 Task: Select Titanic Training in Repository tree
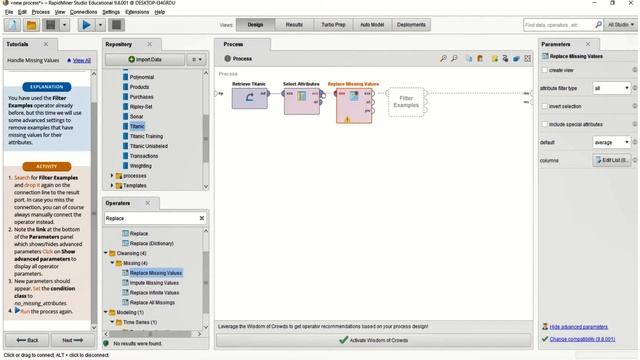pos(146,136)
